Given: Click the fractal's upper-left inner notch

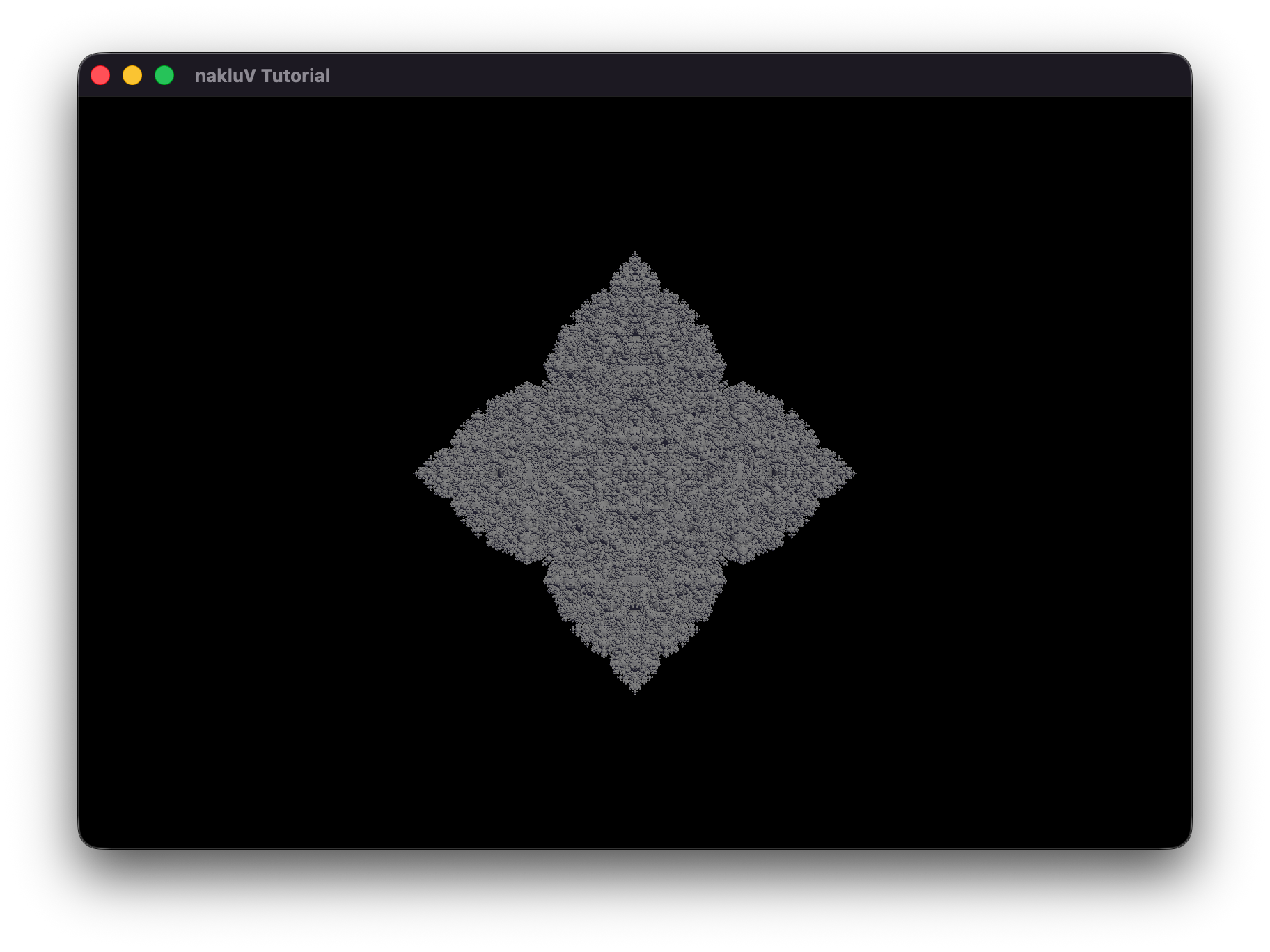Looking at the screenshot, I should pos(544,383).
